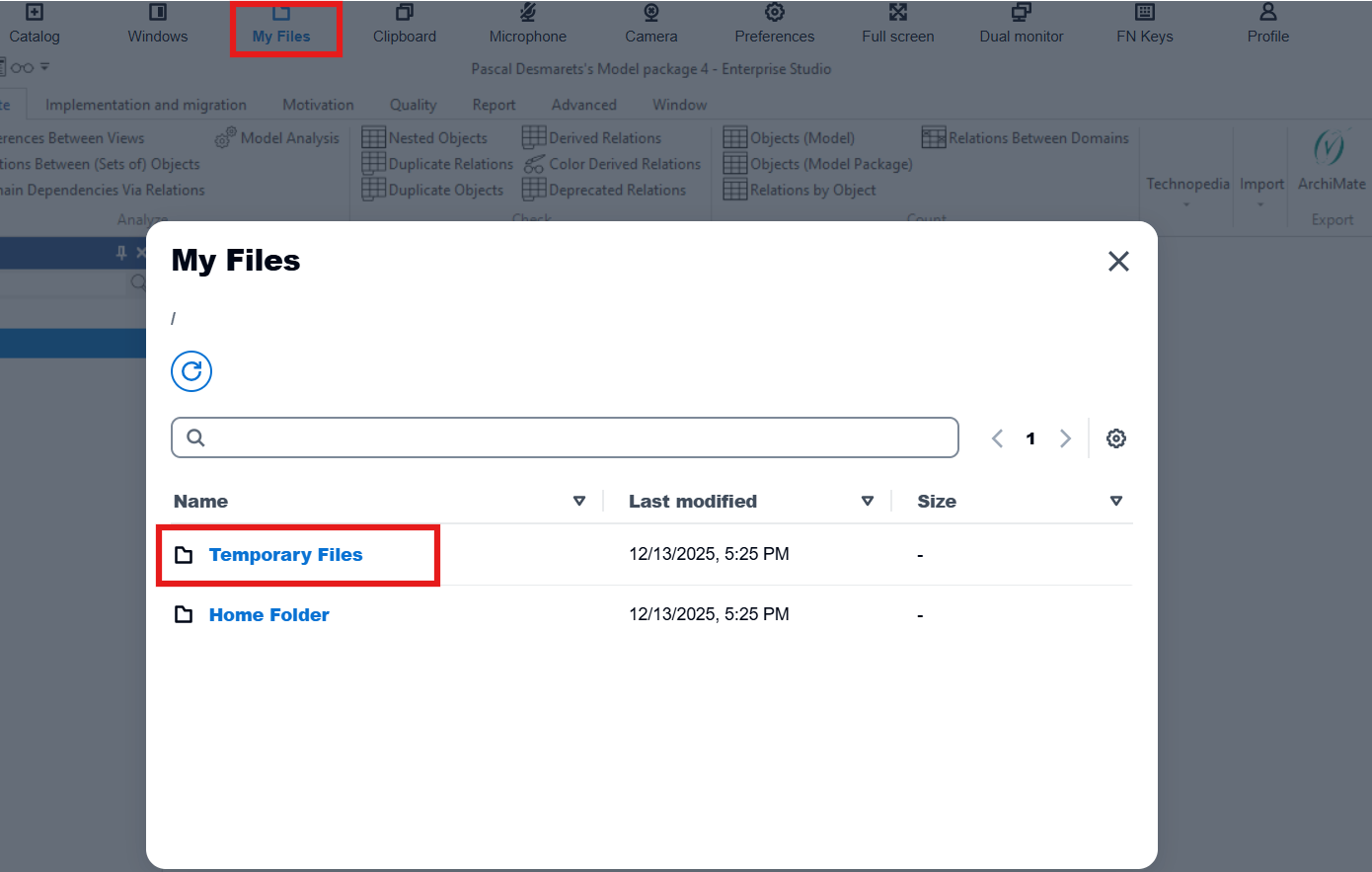Open the Home Folder
Screen dimensions: 1372x872
[x=268, y=614]
